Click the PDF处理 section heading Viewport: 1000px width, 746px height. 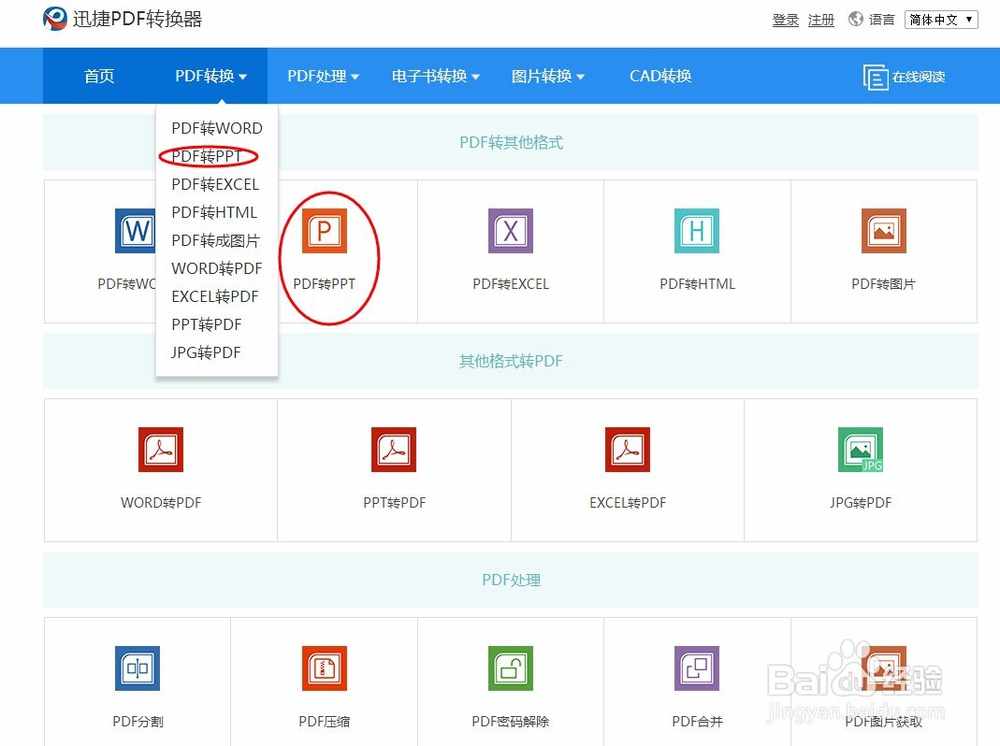click(x=511, y=580)
